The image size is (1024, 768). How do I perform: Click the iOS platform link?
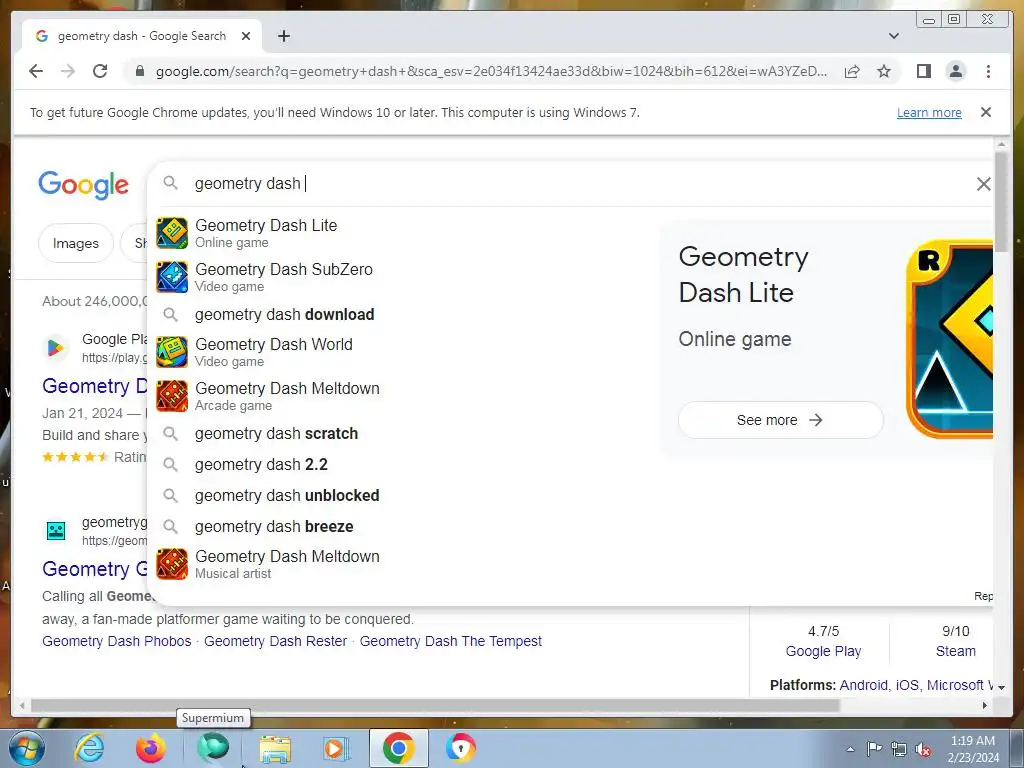click(907, 685)
